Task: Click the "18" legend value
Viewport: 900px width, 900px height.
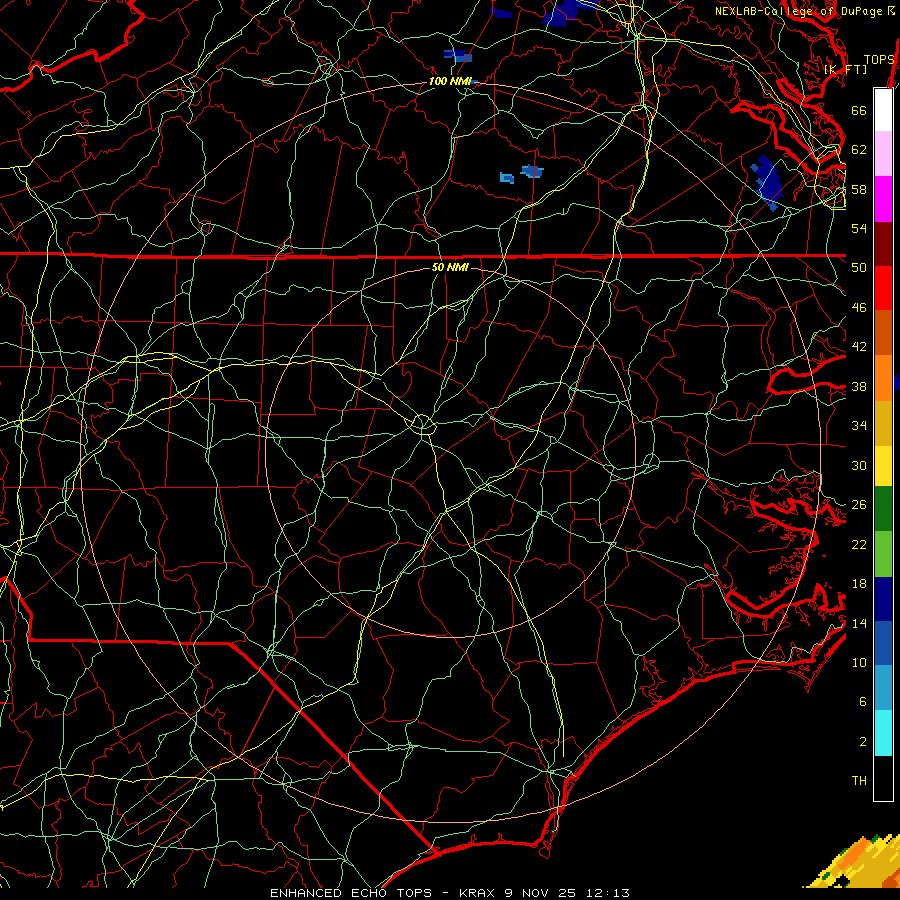Action: tap(859, 584)
